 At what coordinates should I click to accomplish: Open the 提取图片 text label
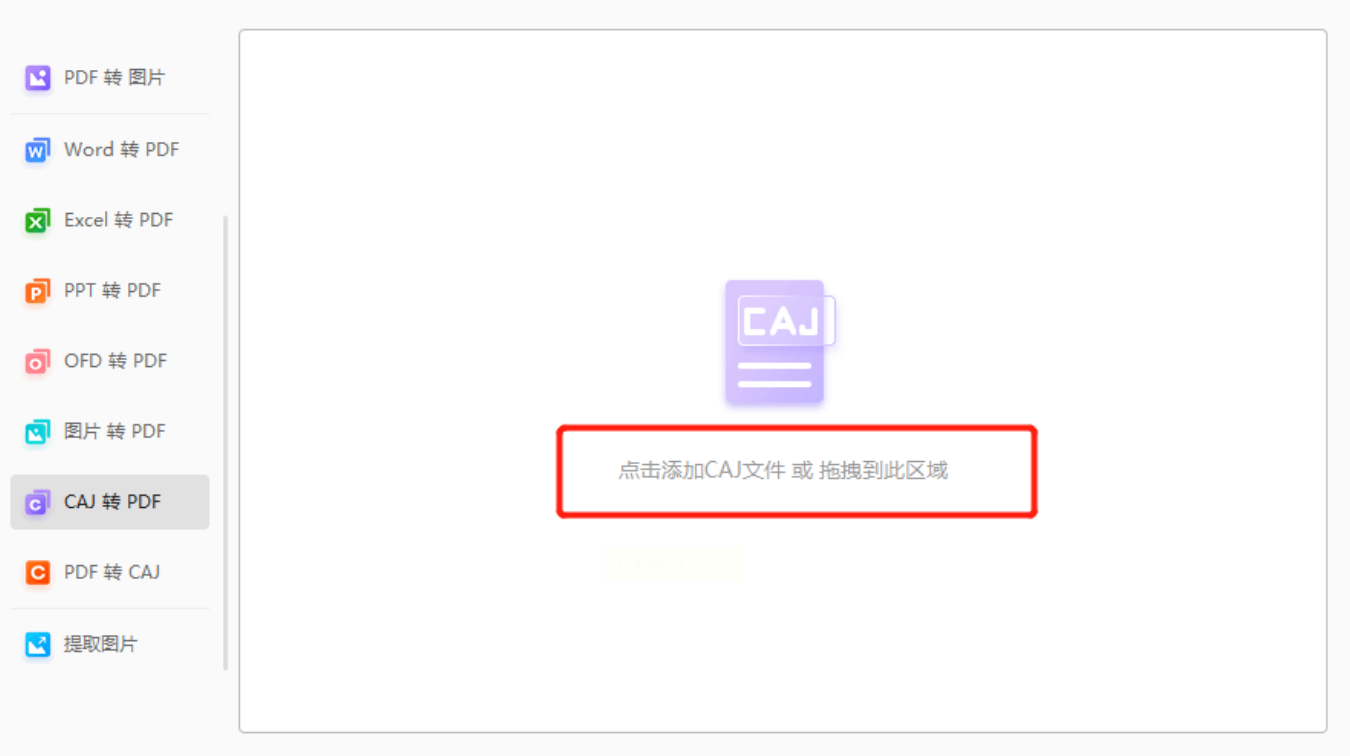(x=101, y=644)
